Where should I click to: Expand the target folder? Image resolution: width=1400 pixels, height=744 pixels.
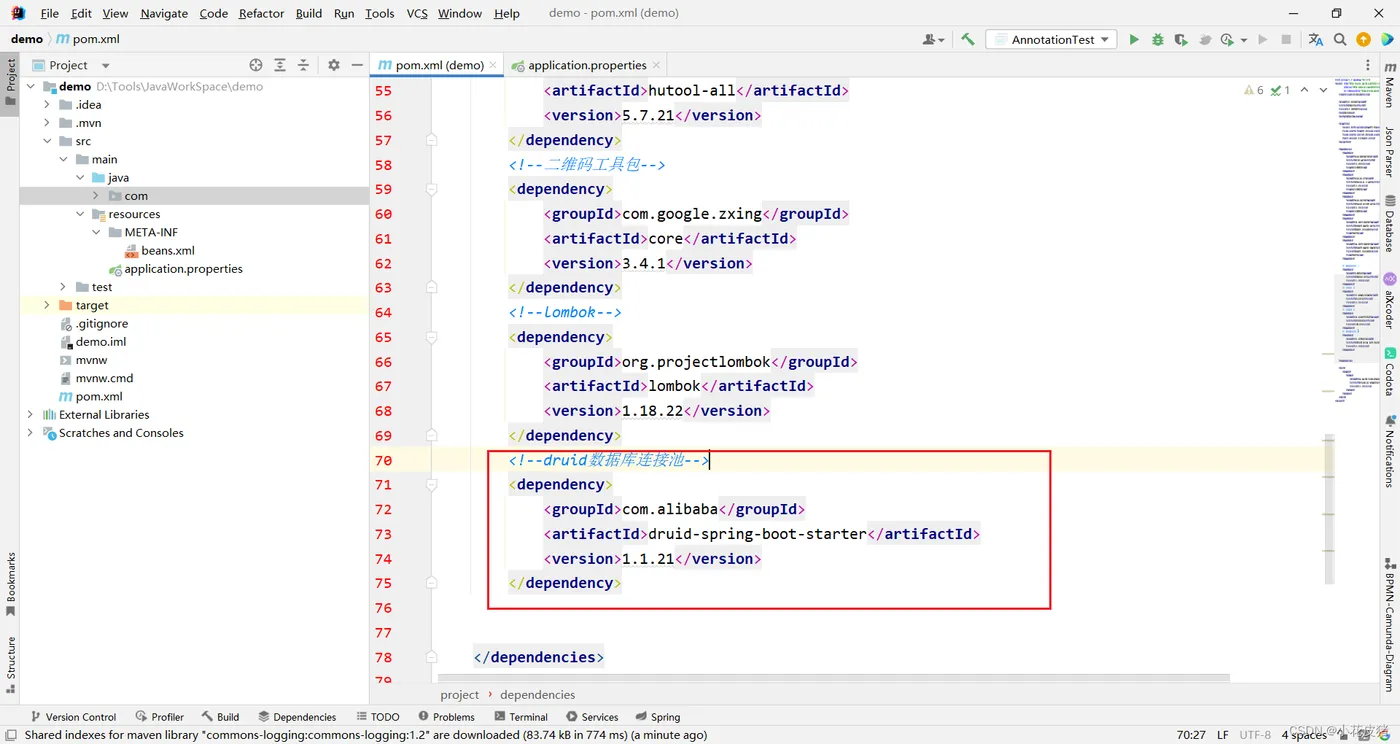47,305
